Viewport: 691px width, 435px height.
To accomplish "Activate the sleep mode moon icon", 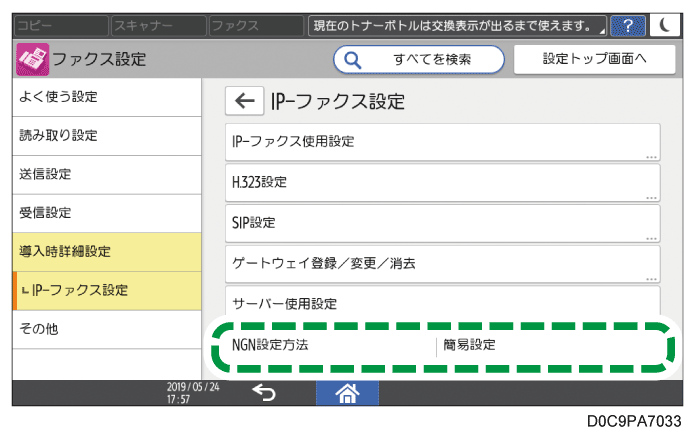I will point(665,26).
